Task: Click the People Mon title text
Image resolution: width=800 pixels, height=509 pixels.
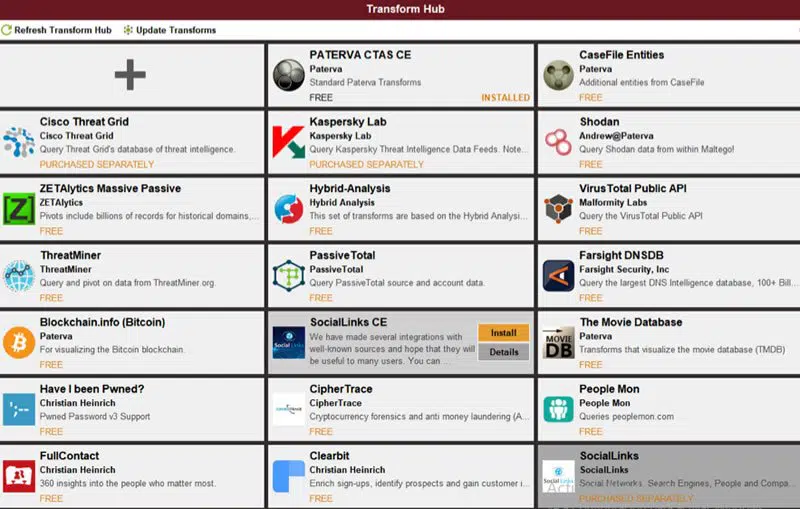Action: tap(609, 389)
